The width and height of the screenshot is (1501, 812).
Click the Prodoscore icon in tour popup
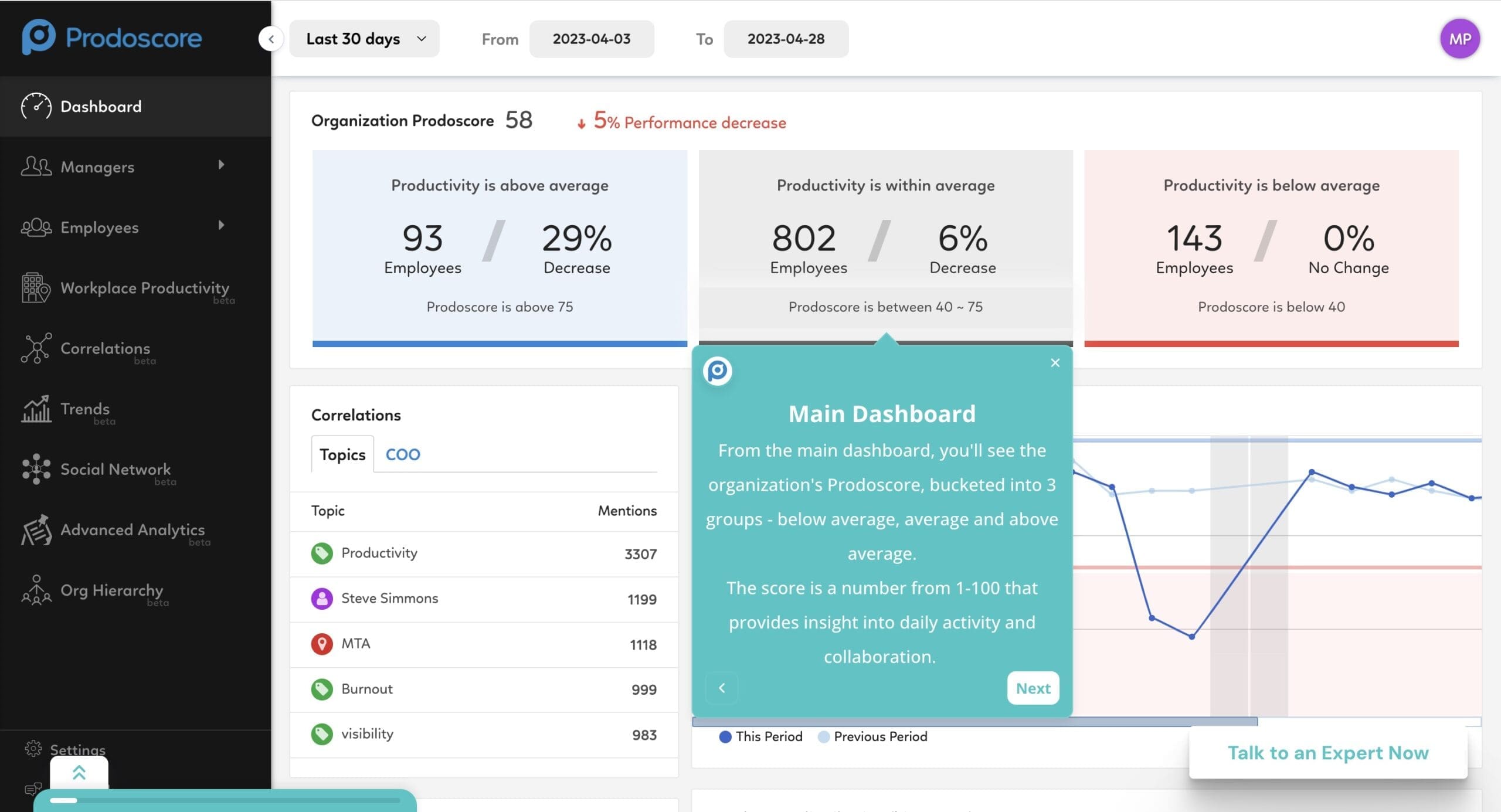tap(717, 371)
